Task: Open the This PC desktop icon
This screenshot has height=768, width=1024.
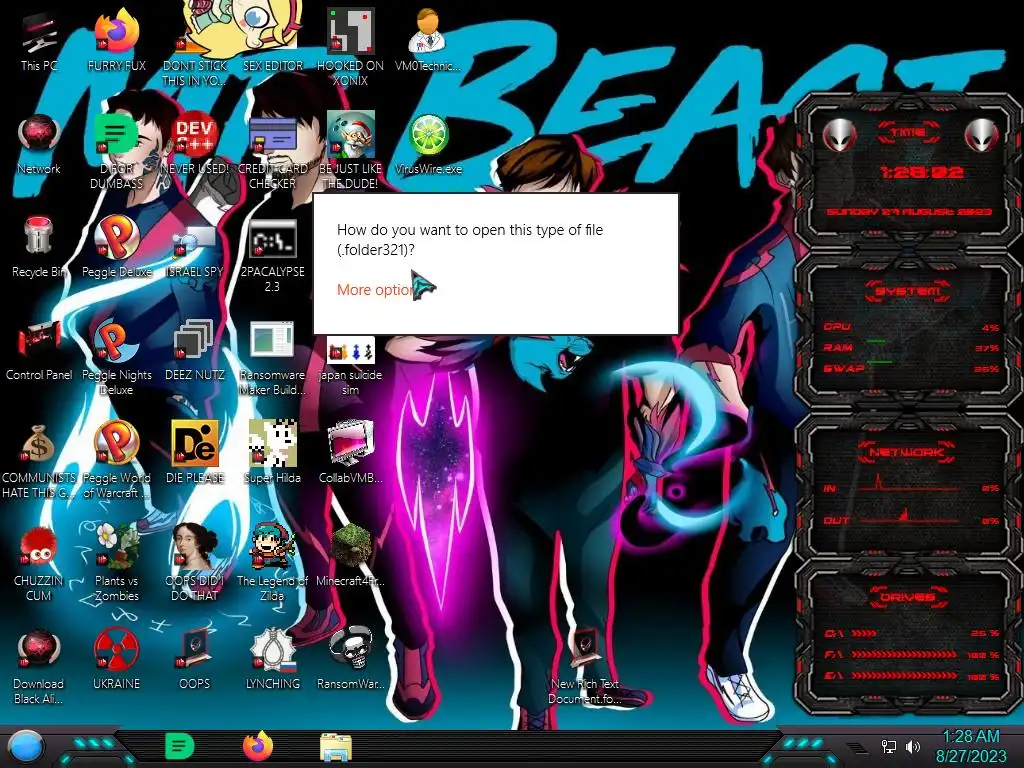Action: [x=39, y=43]
